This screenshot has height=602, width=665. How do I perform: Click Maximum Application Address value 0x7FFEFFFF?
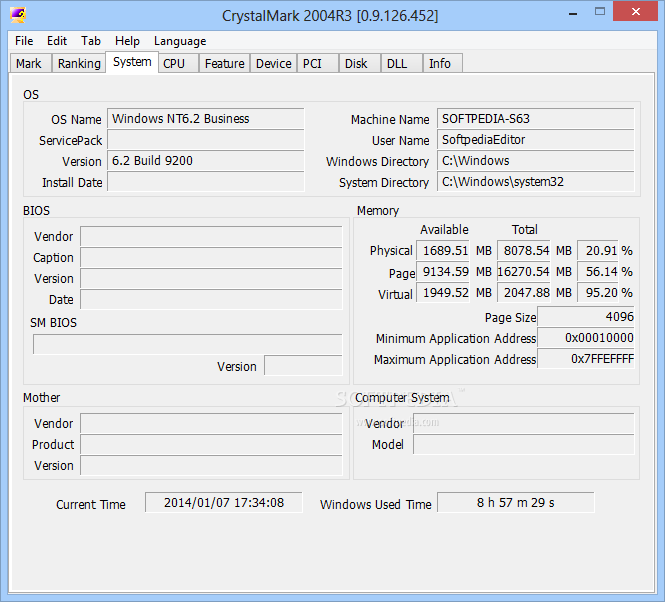586,358
